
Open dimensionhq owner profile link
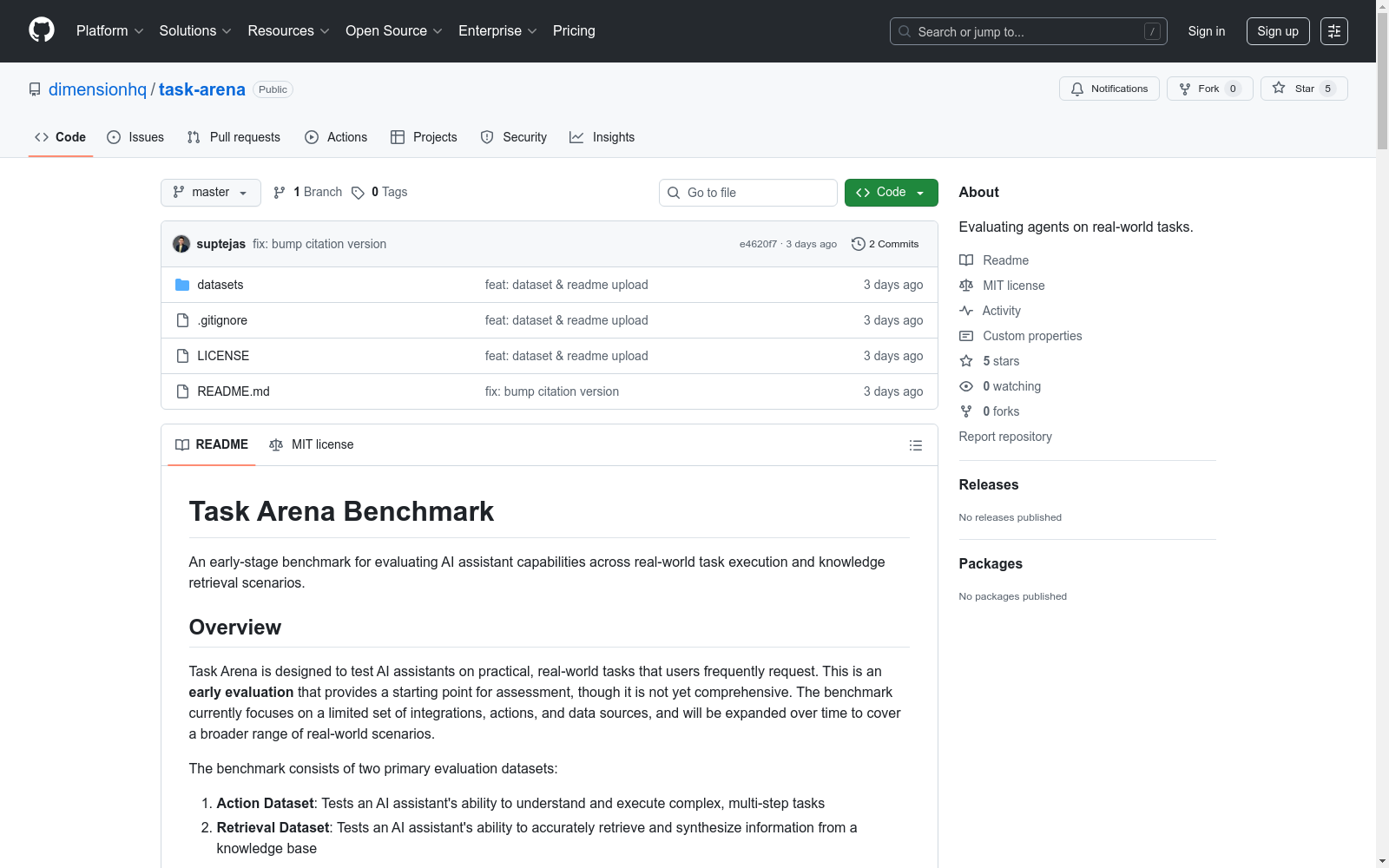(98, 89)
